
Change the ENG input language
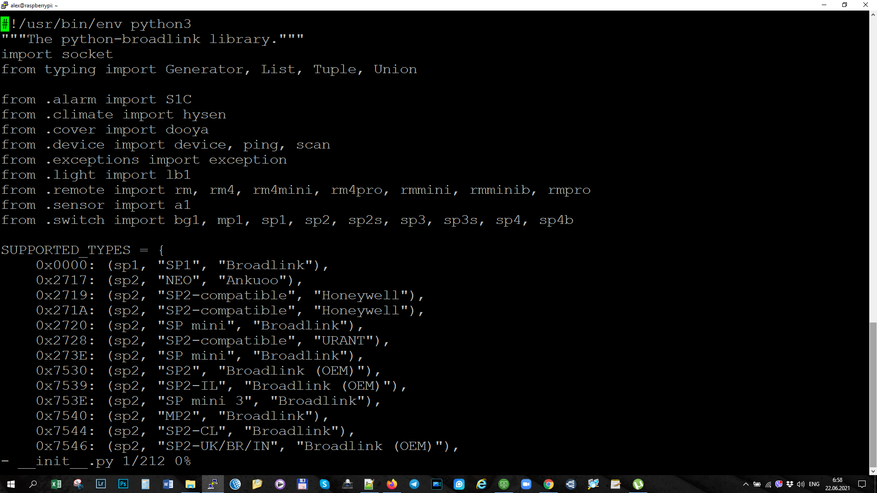click(814, 485)
